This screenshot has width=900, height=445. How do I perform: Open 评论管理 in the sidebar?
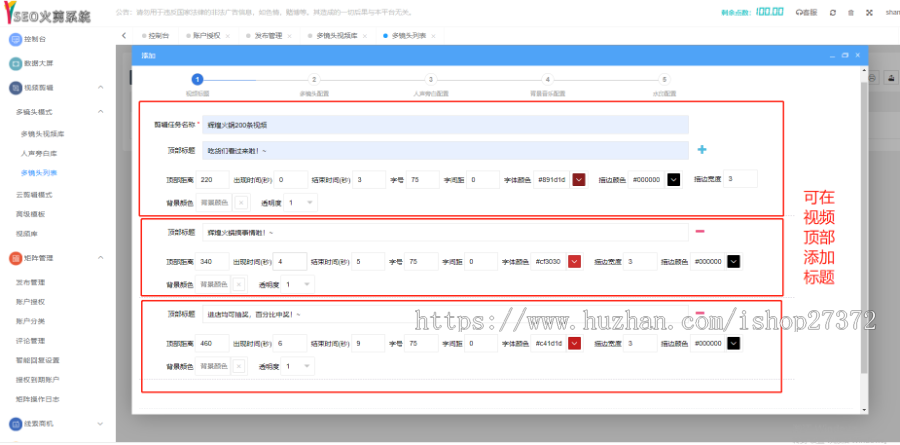[x=30, y=340]
